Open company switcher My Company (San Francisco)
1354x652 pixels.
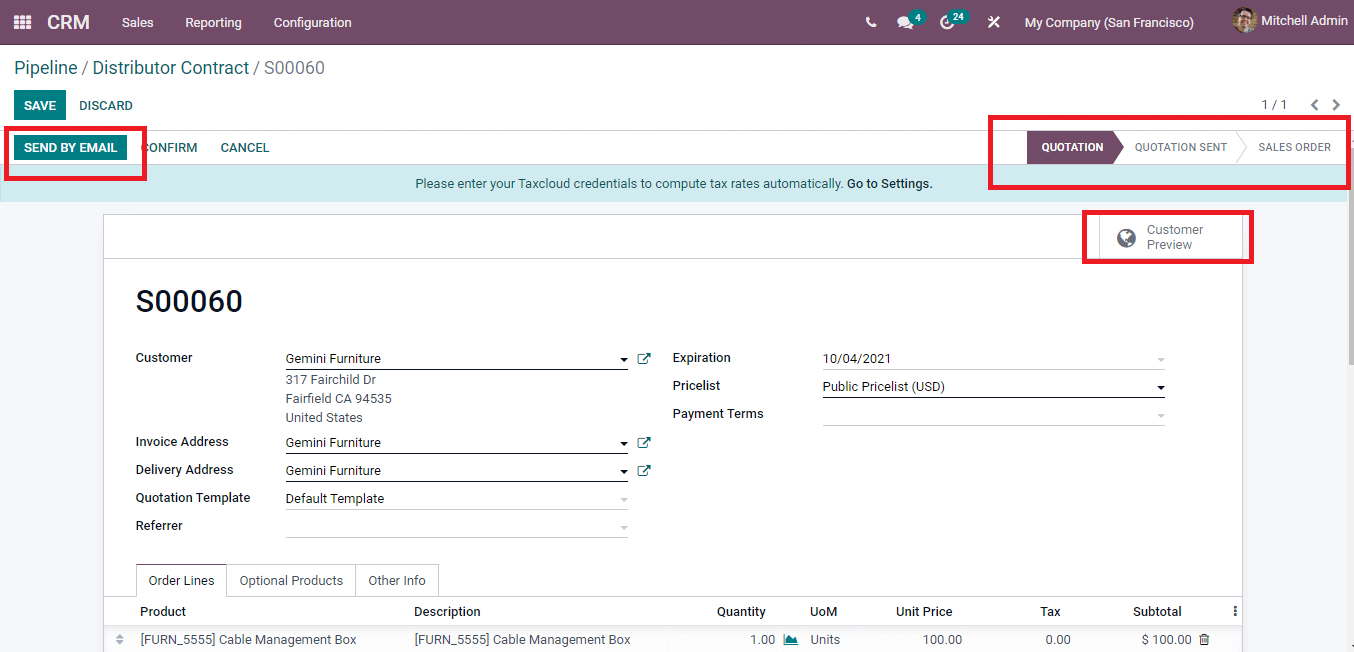1109,22
